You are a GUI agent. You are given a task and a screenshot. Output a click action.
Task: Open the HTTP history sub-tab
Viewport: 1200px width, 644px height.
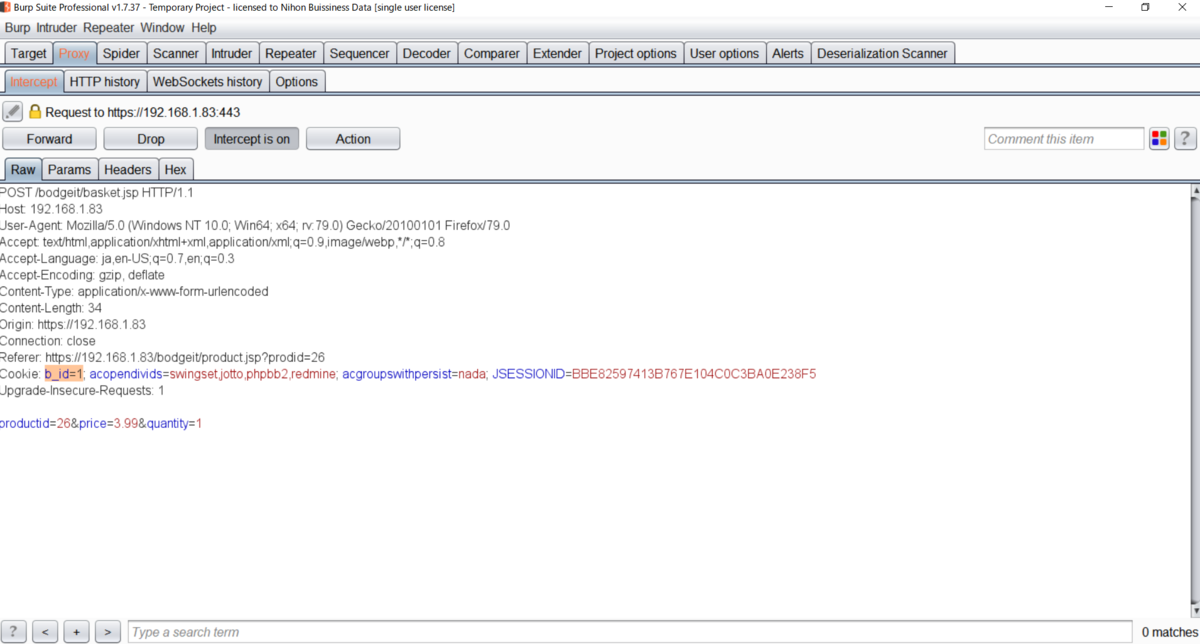[x=105, y=81]
